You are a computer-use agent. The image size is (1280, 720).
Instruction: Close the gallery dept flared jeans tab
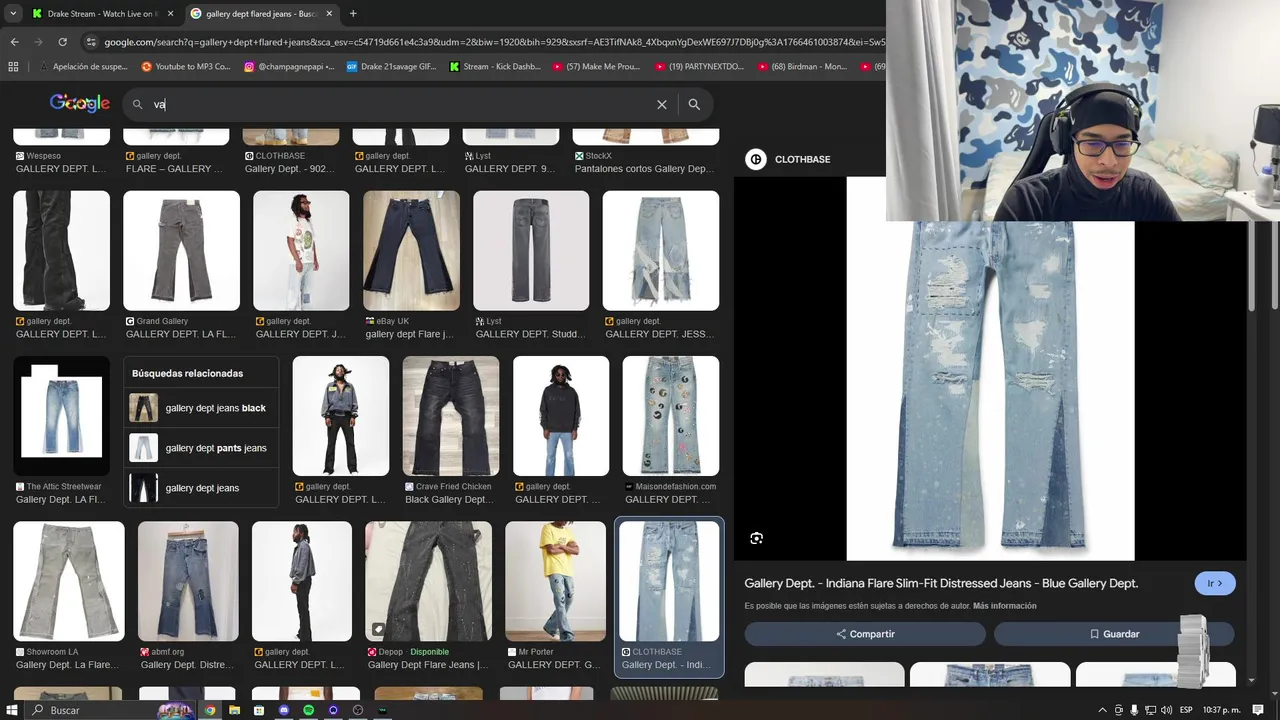click(x=331, y=14)
